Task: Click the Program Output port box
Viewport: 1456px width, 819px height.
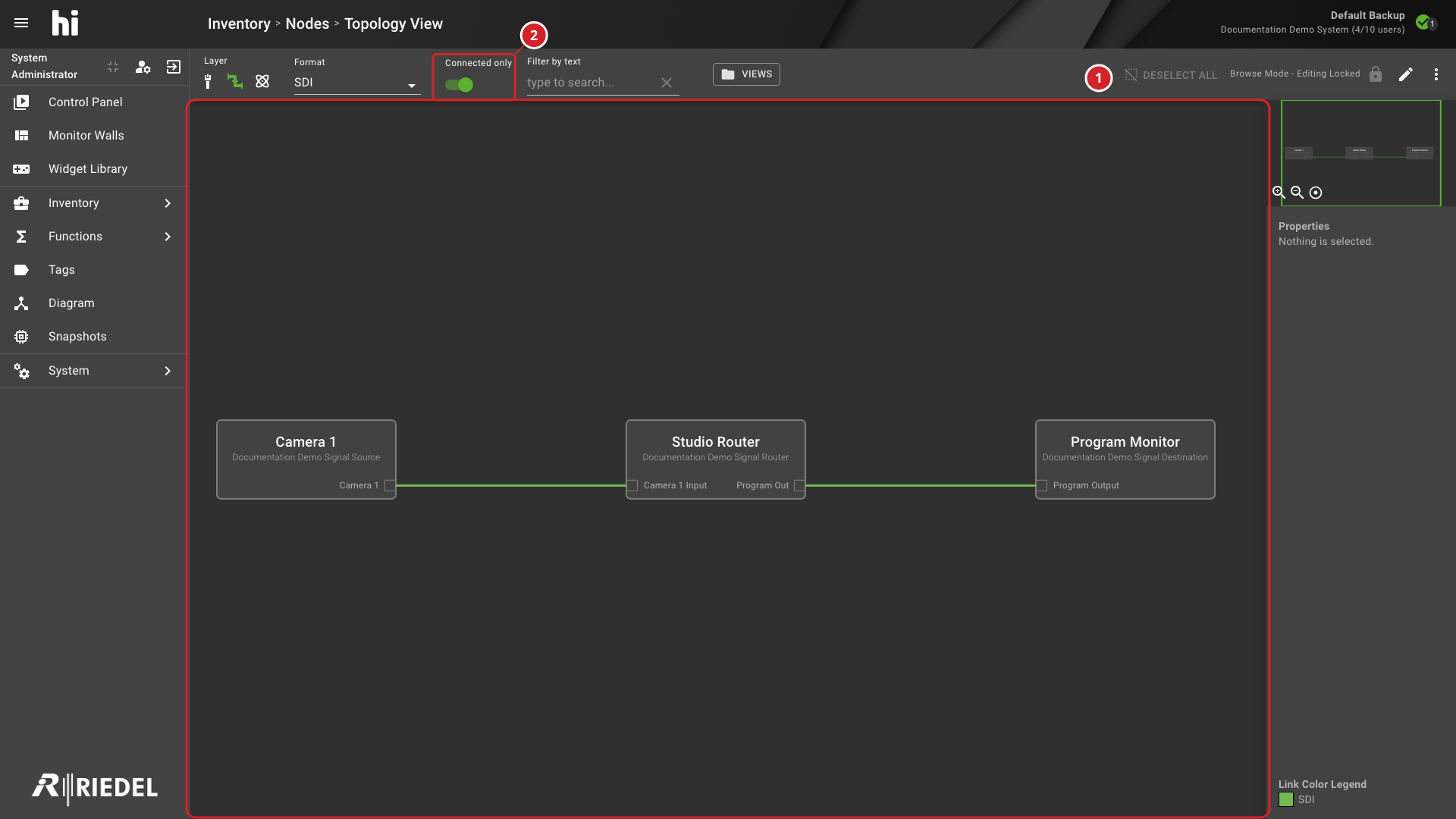Action: tap(1042, 485)
